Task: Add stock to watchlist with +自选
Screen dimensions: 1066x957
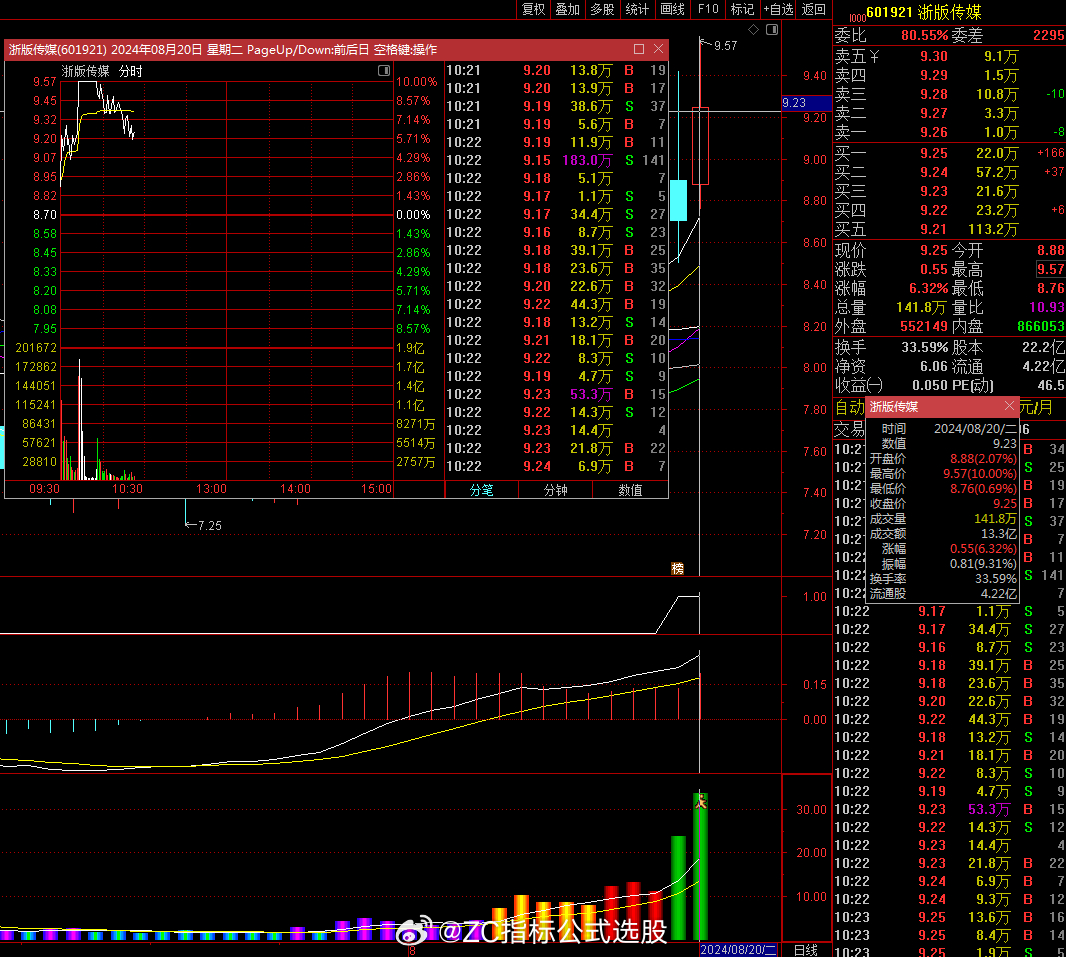Action: [x=778, y=9]
